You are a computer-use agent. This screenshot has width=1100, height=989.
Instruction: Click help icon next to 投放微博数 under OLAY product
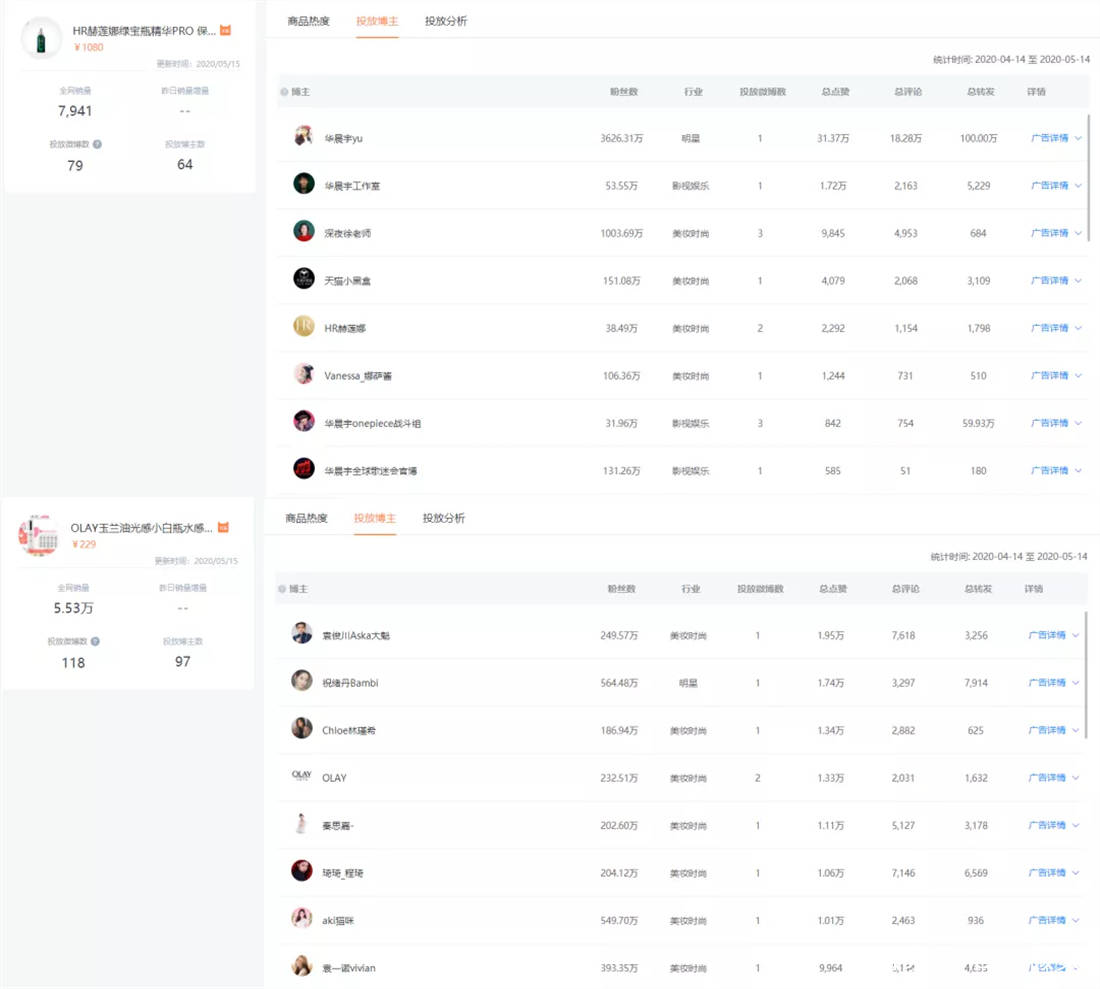click(x=95, y=641)
